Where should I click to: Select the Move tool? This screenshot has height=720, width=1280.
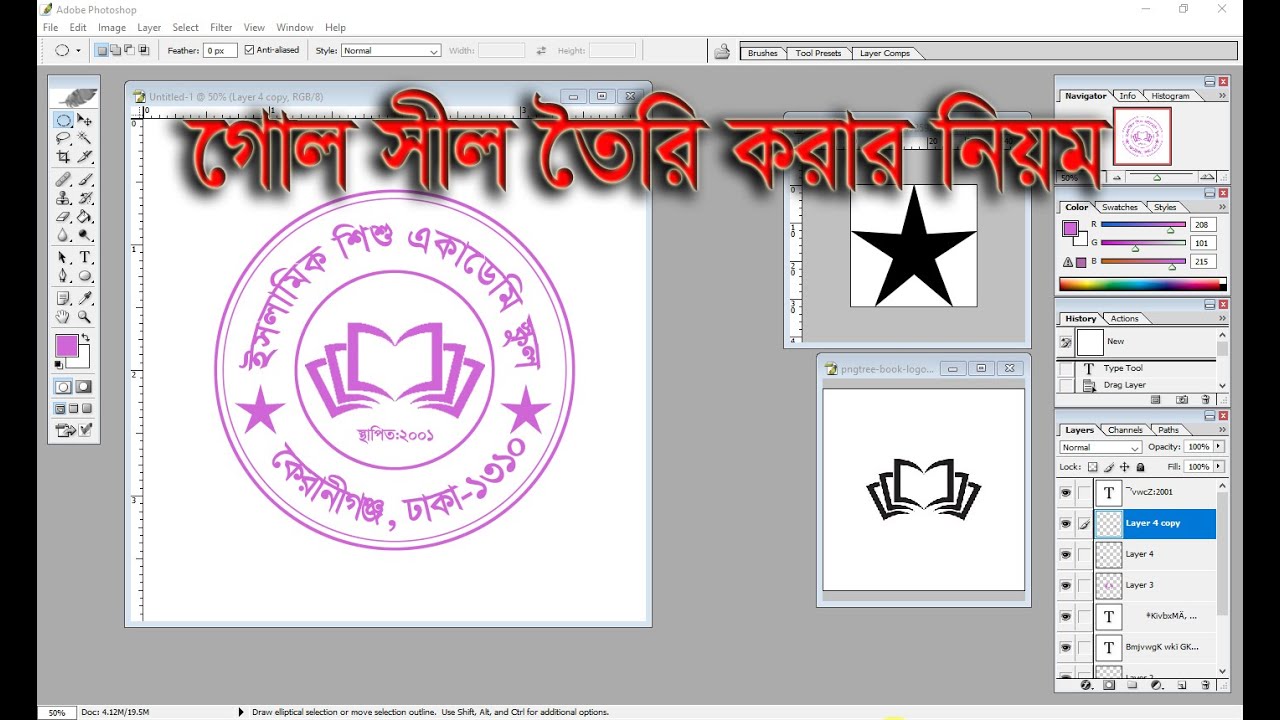tap(85, 120)
